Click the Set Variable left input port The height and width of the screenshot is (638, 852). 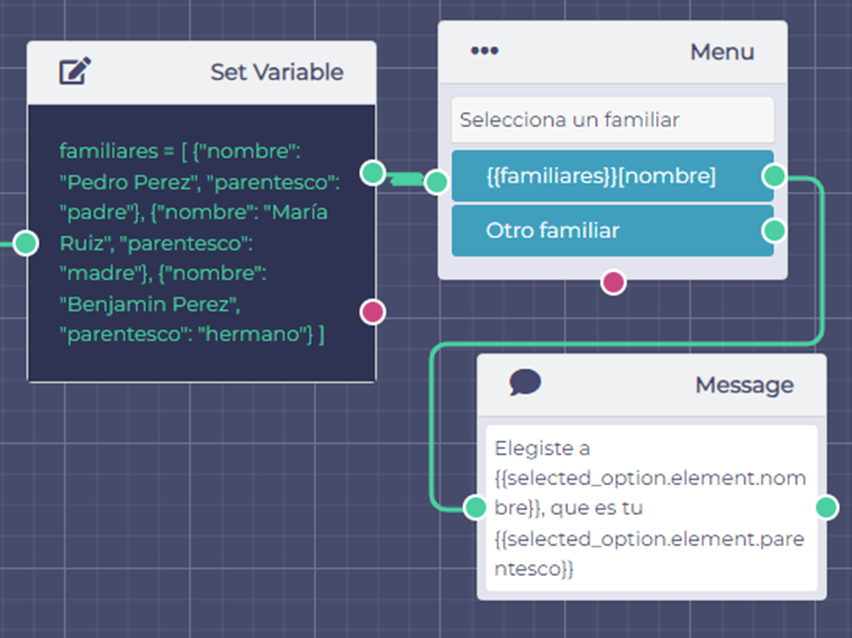click(x=26, y=242)
